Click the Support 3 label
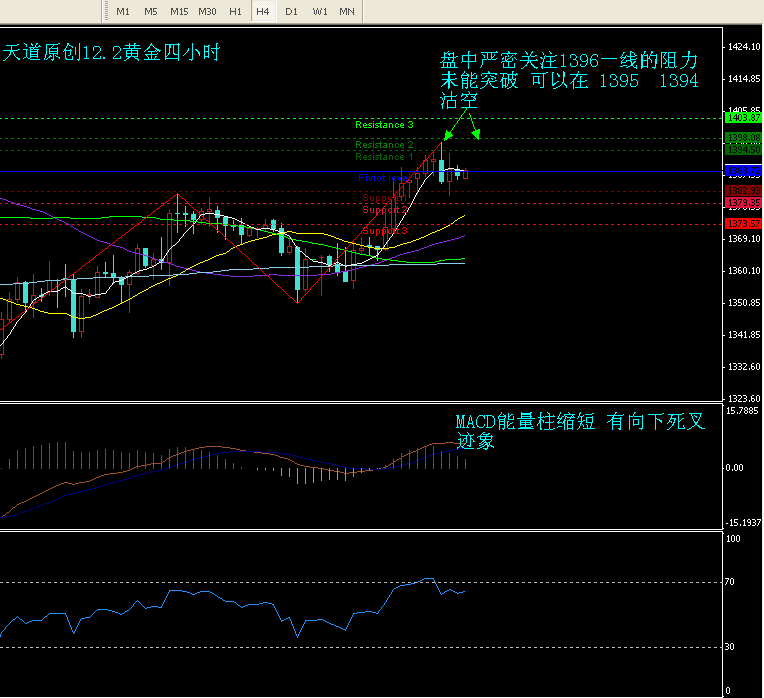Screen dimensions: 764x698 [x=384, y=230]
